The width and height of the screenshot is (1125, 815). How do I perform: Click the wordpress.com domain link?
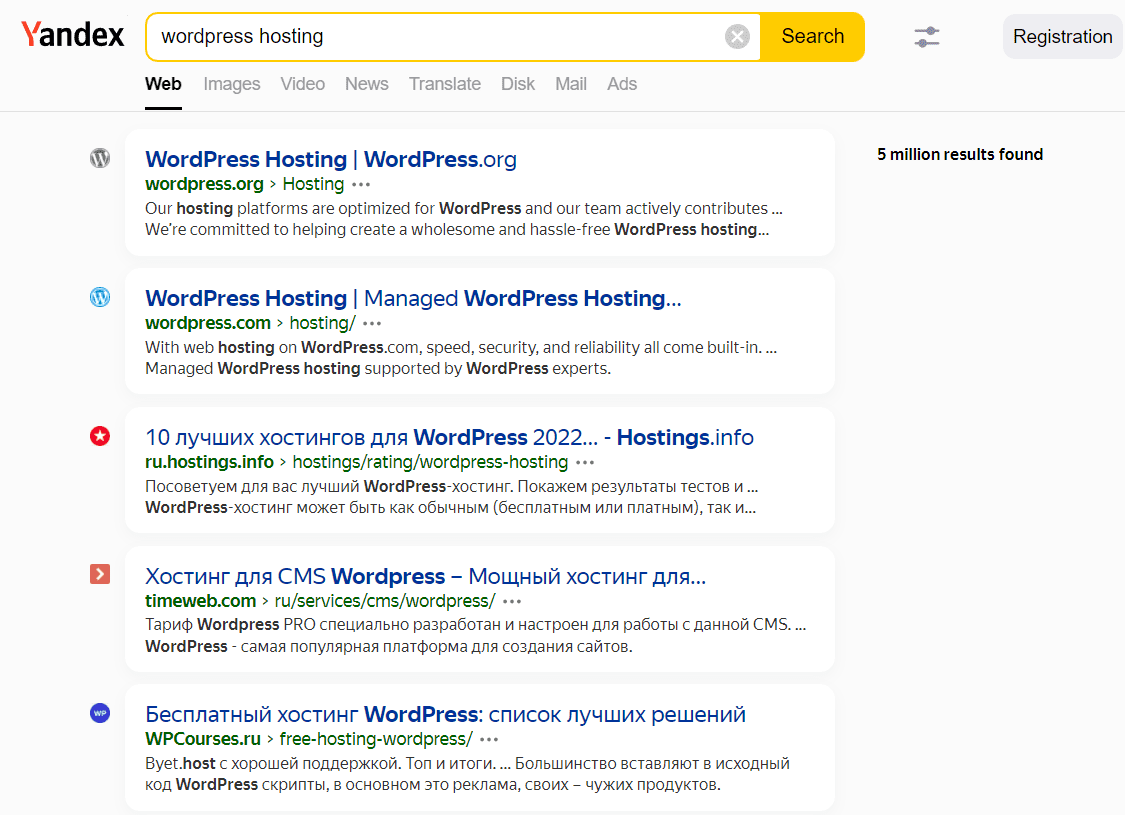click(208, 324)
